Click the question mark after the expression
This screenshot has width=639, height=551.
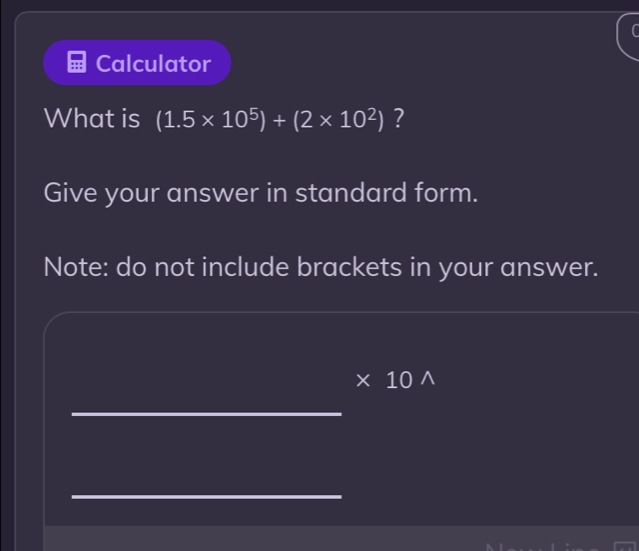(398, 120)
